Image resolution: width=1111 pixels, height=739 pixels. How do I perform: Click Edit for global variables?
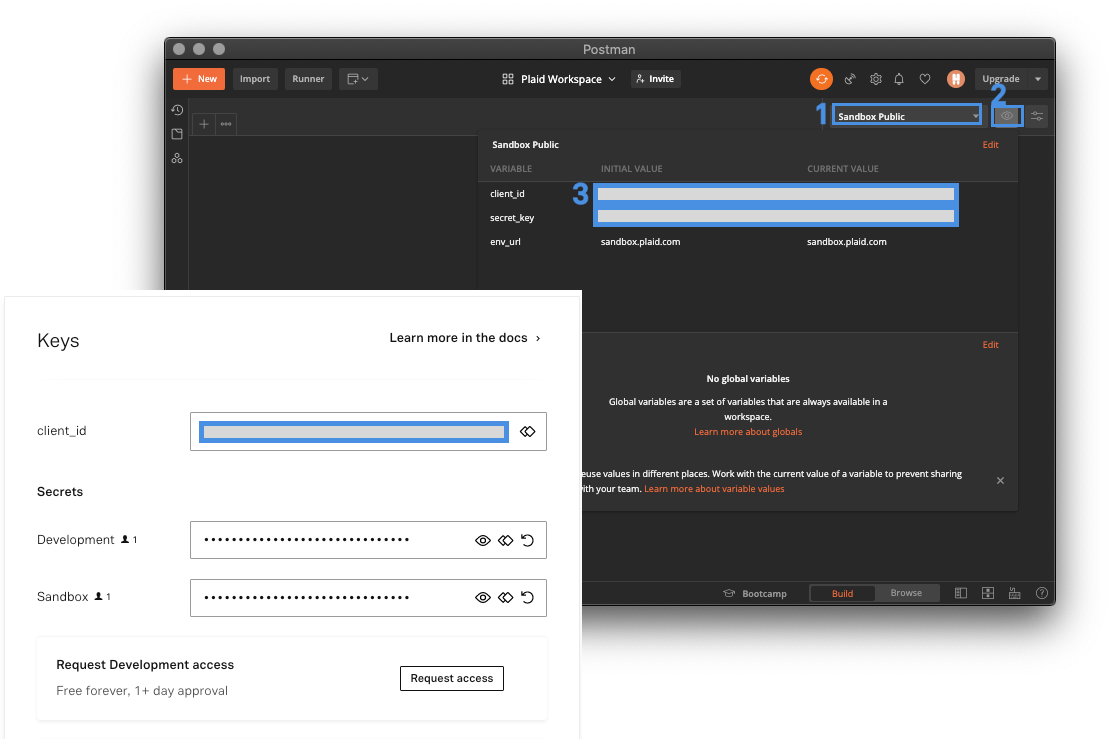pos(990,344)
